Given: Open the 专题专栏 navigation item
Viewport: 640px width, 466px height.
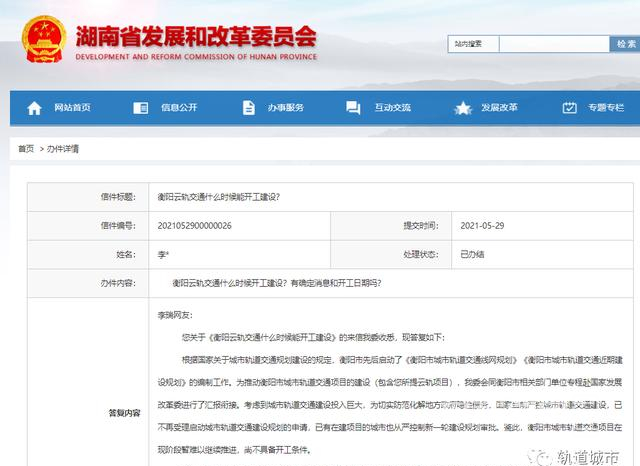Looking at the screenshot, I should point(608,108).
